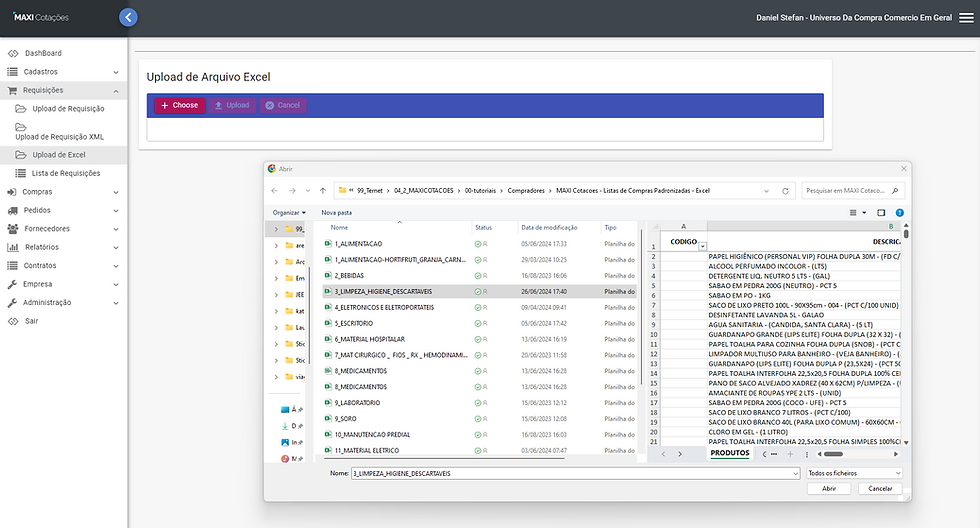Open Lista de Requisições
Screen dimensions: 980x528
tap(64, 173)
